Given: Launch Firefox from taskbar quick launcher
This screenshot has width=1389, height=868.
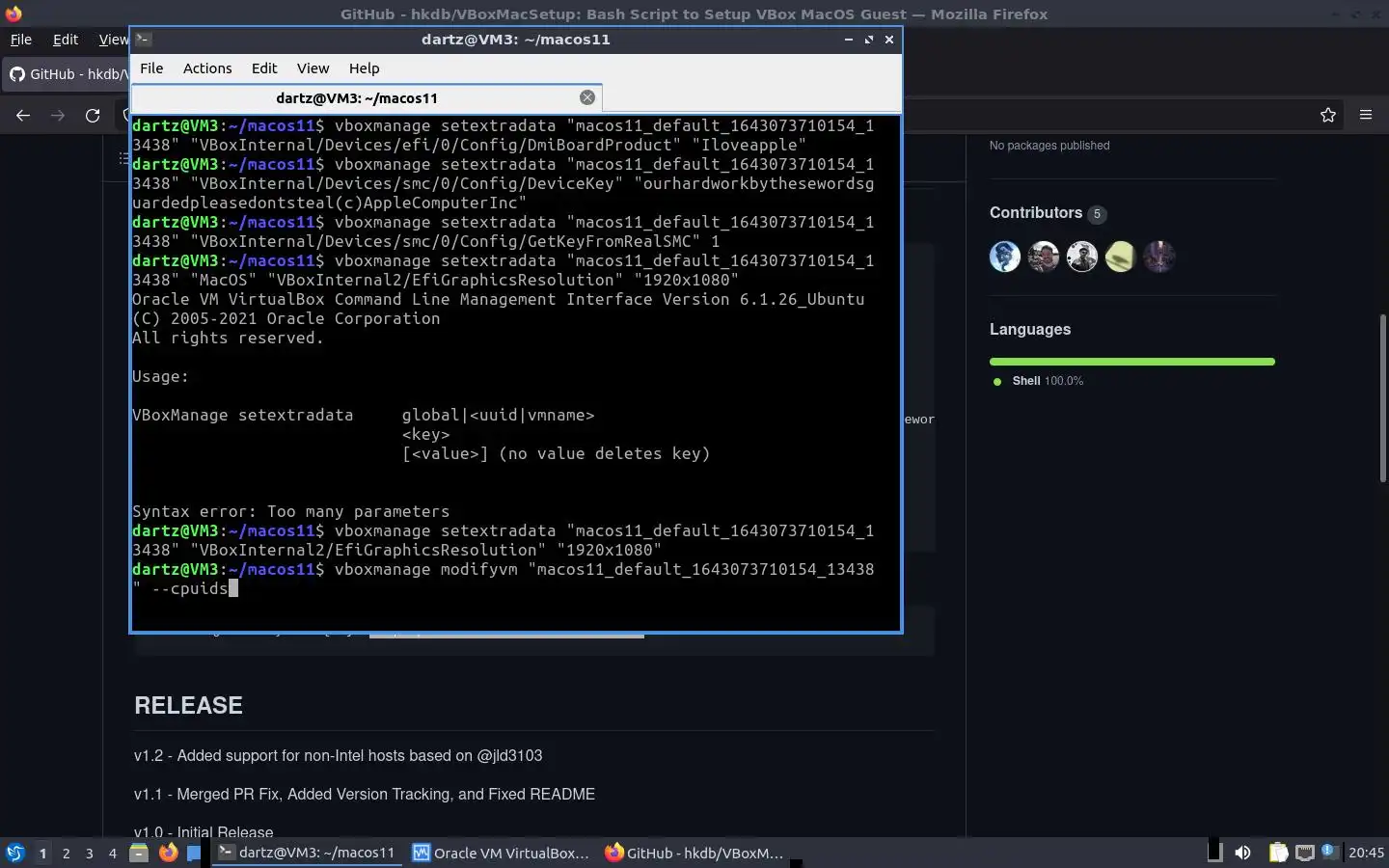Looking at the screenshot, I should coord(168,853).
